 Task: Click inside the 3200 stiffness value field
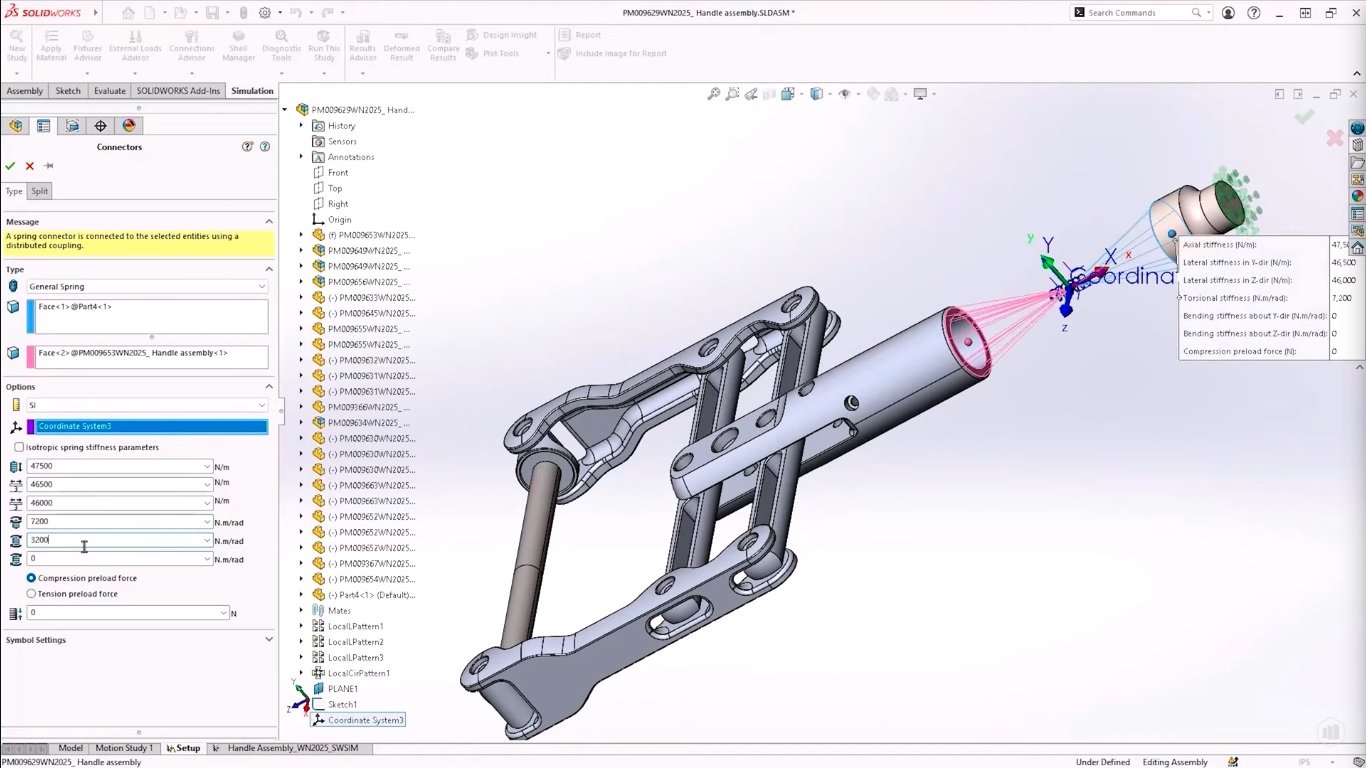115,540
